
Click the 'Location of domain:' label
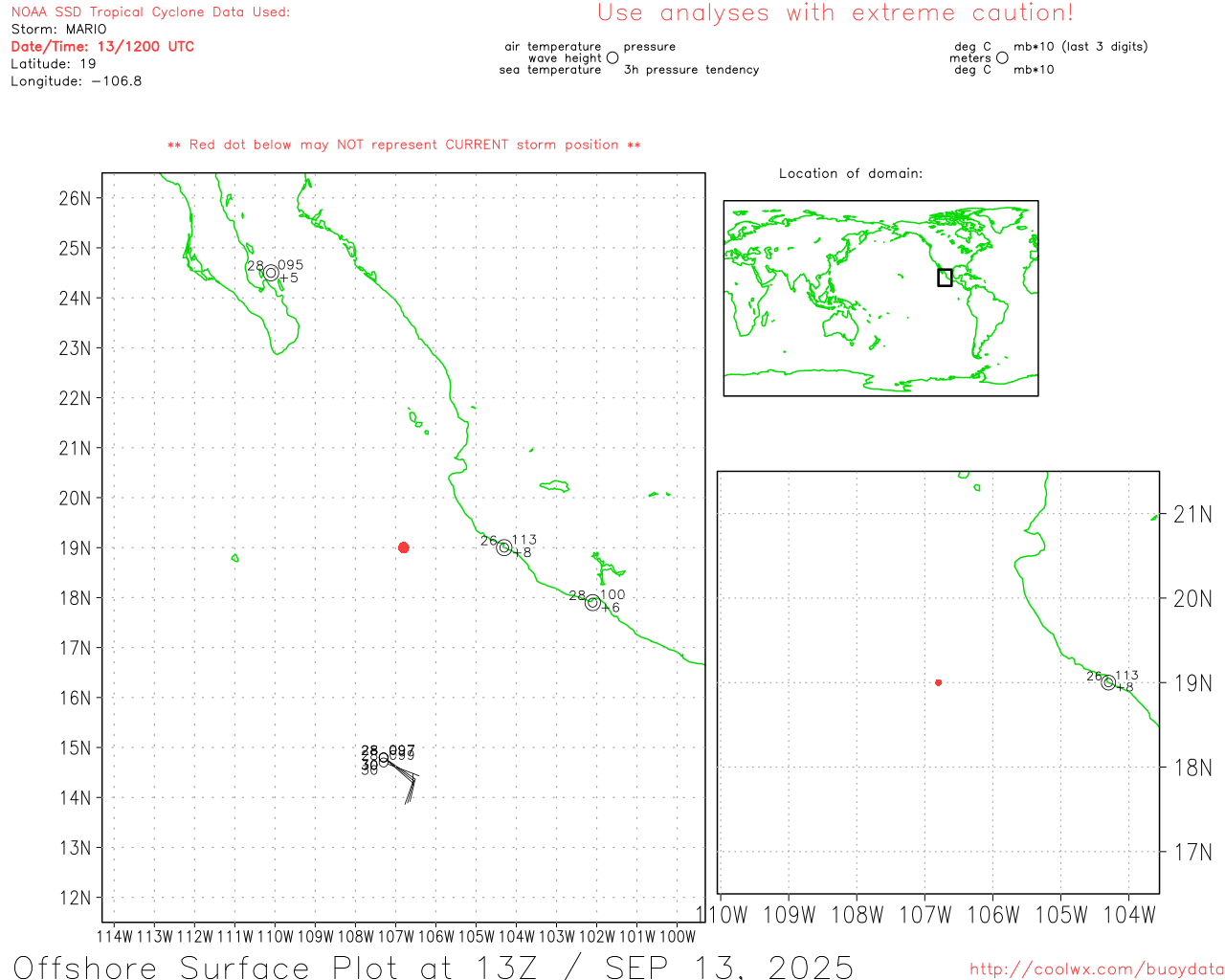point(851,173)
